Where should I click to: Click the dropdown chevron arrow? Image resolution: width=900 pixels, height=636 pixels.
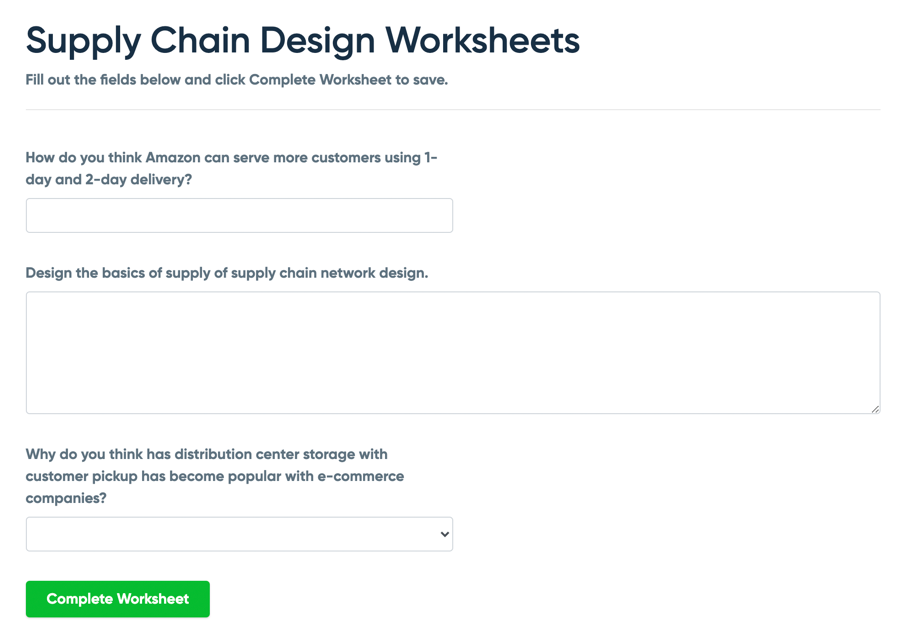445,534
